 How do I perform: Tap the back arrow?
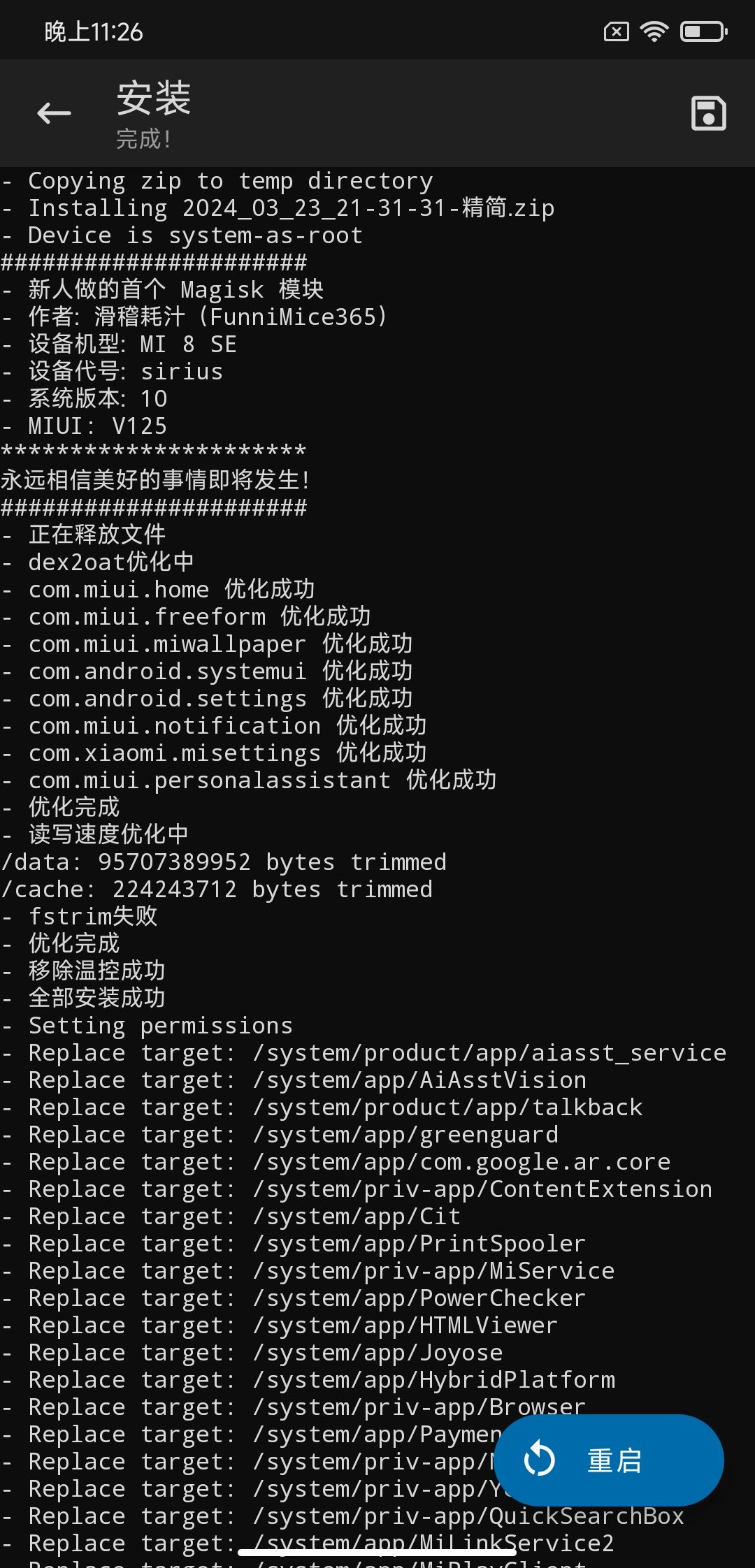pos(54,113)
